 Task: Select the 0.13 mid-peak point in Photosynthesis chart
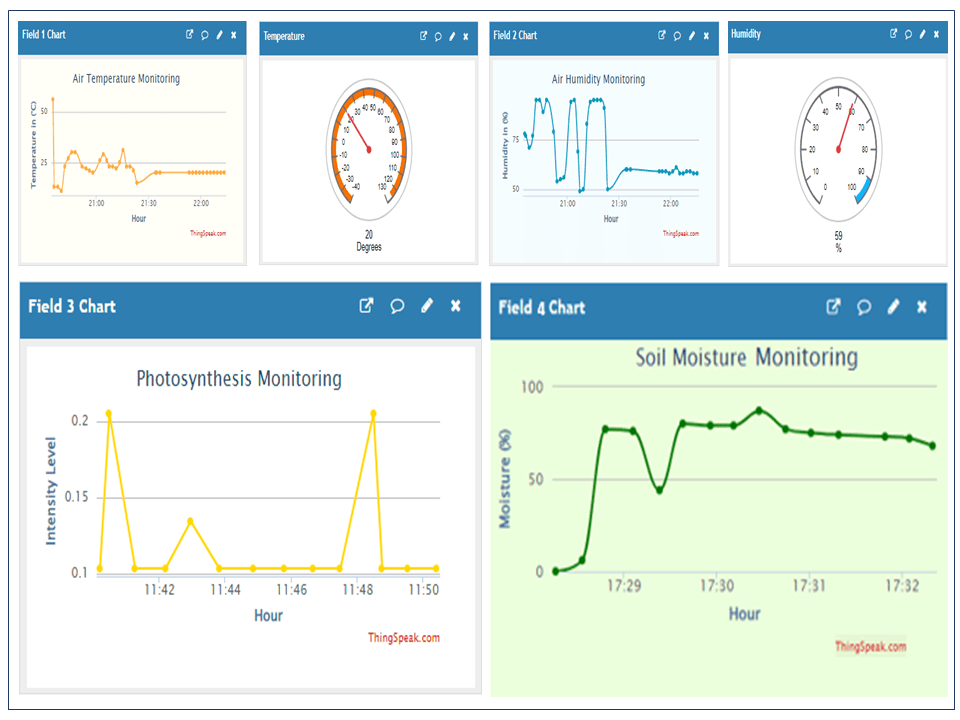[x=190, y=521]
